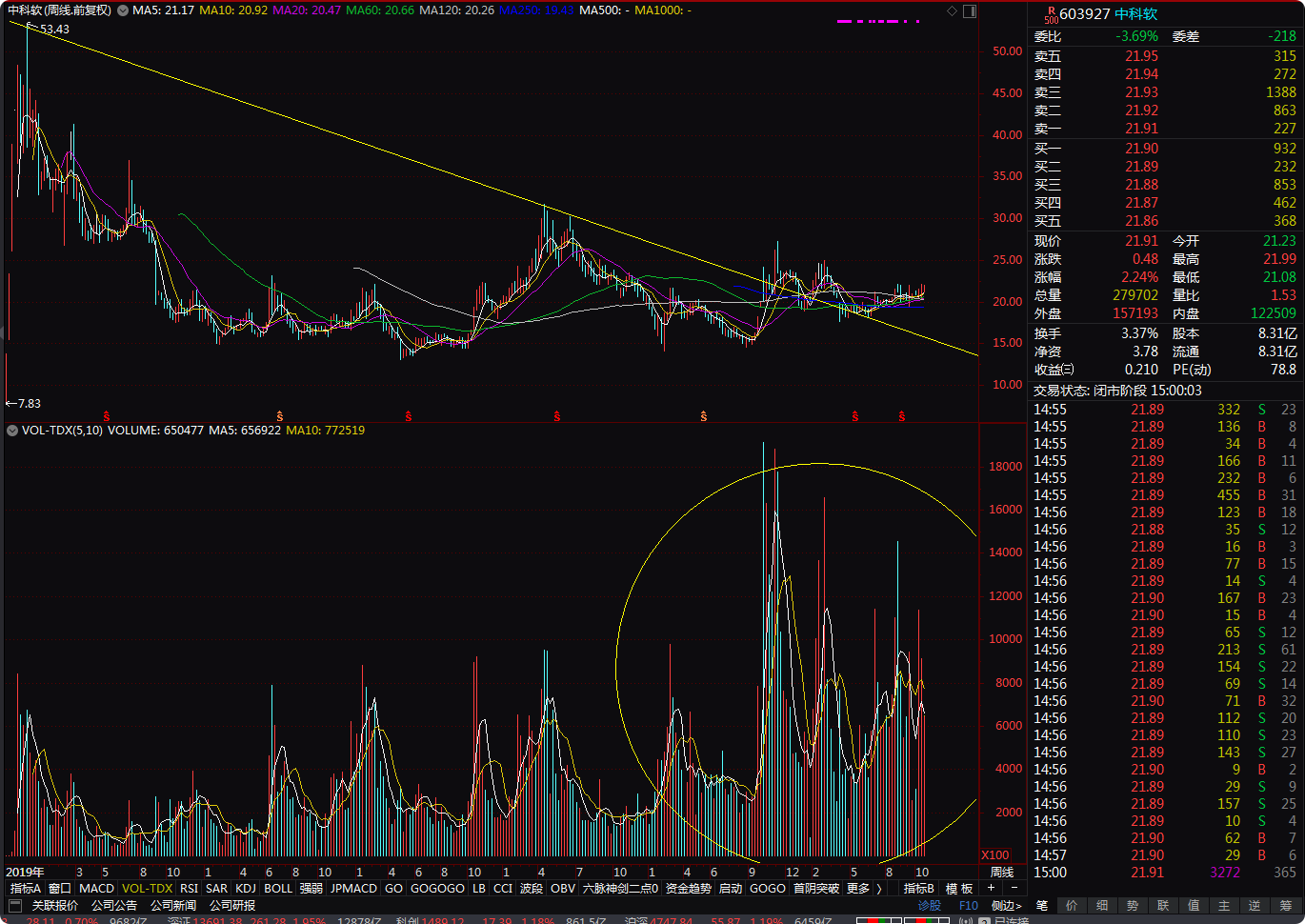Select the 六脉神剑二点0 indicator tab
1305x924 pixels.
point(620,888)
